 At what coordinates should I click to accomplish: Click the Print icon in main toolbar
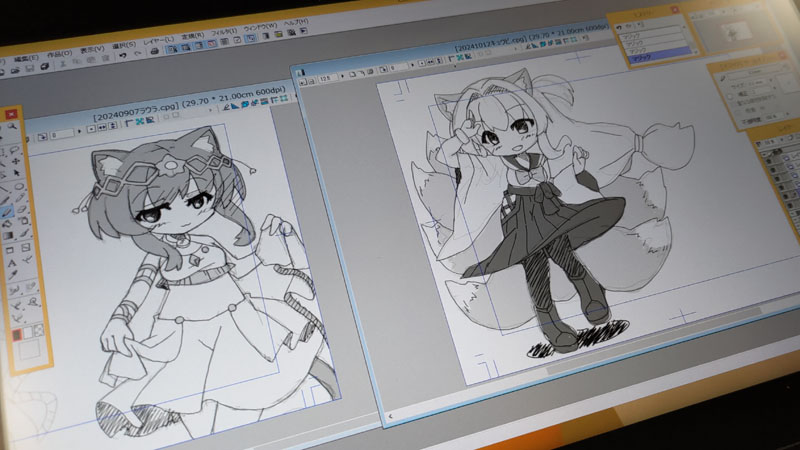point(154,52)
